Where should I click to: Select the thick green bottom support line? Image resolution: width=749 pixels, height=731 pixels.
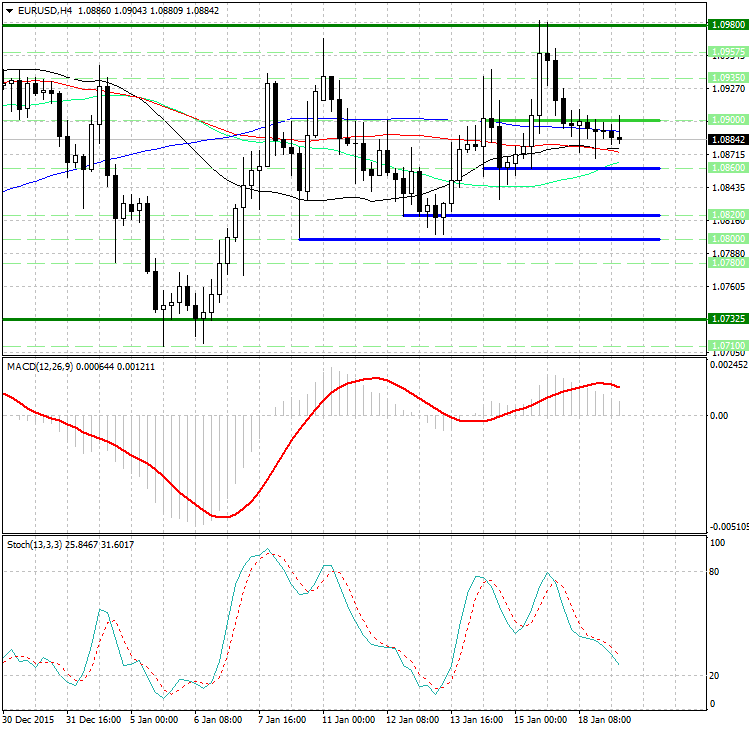(x=350, y=319)
